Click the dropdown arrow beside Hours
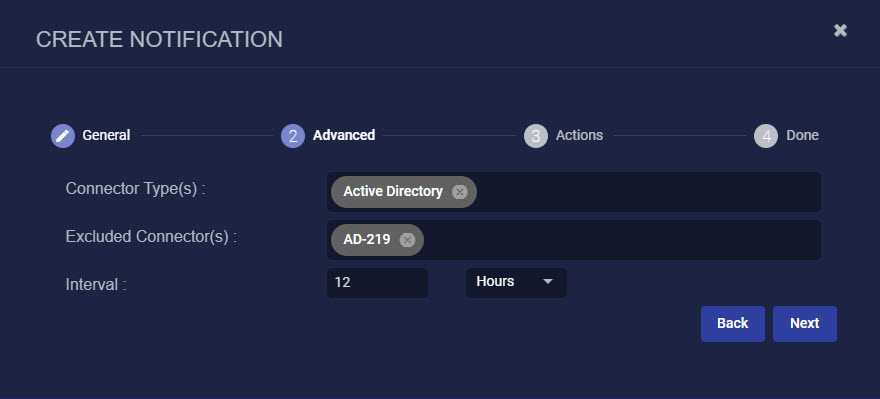The height and width of the screenshot is (399, 880). (x=548, y=281)
